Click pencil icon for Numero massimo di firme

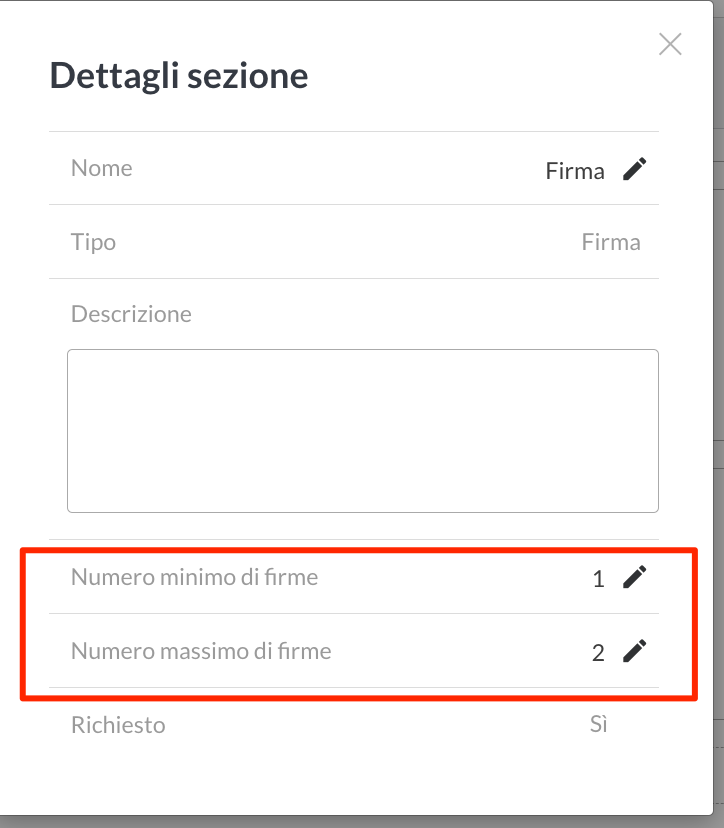pyautogui.click(x=634, y=651)
